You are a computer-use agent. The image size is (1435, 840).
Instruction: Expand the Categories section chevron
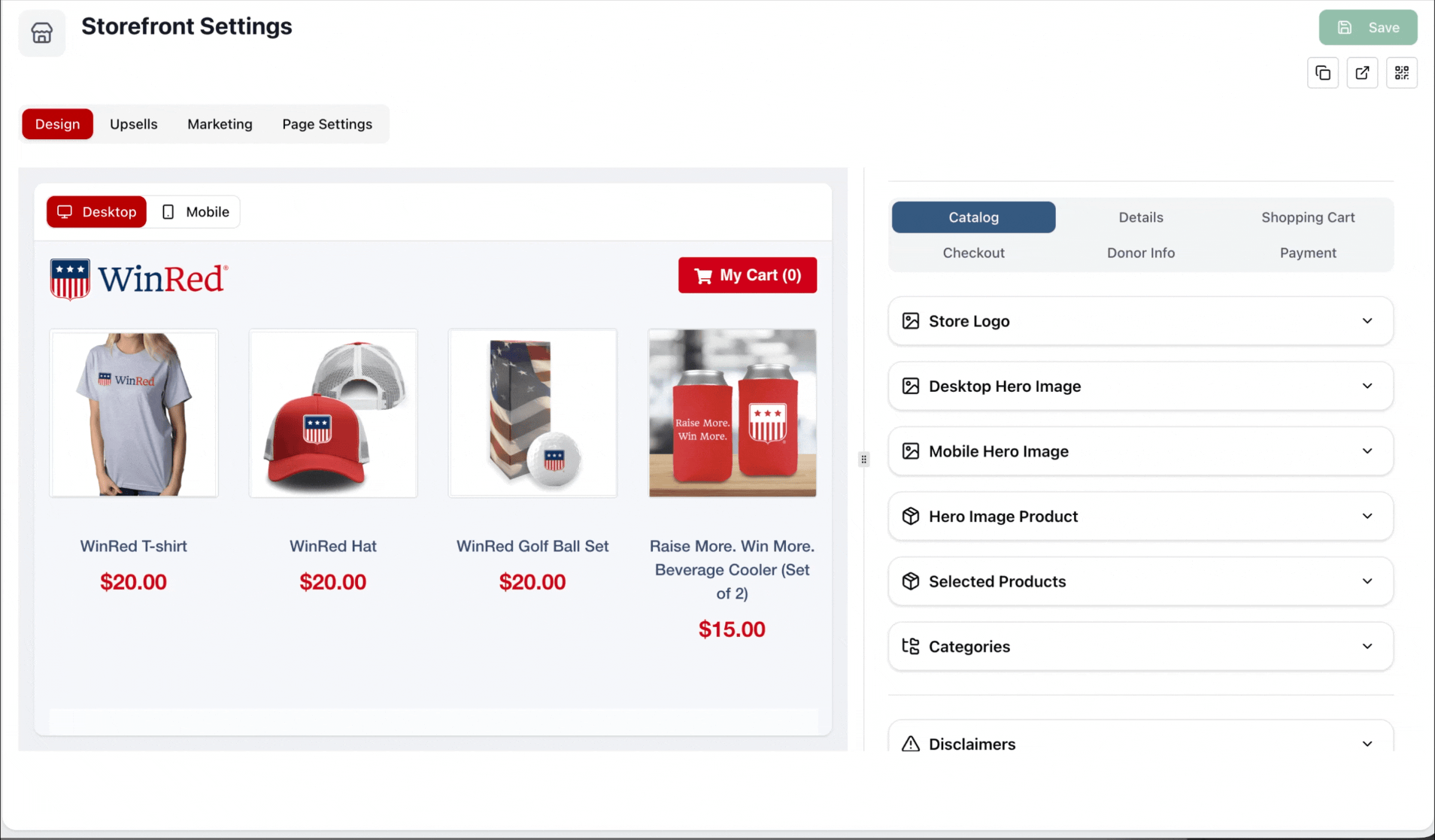coord(1367,646)
